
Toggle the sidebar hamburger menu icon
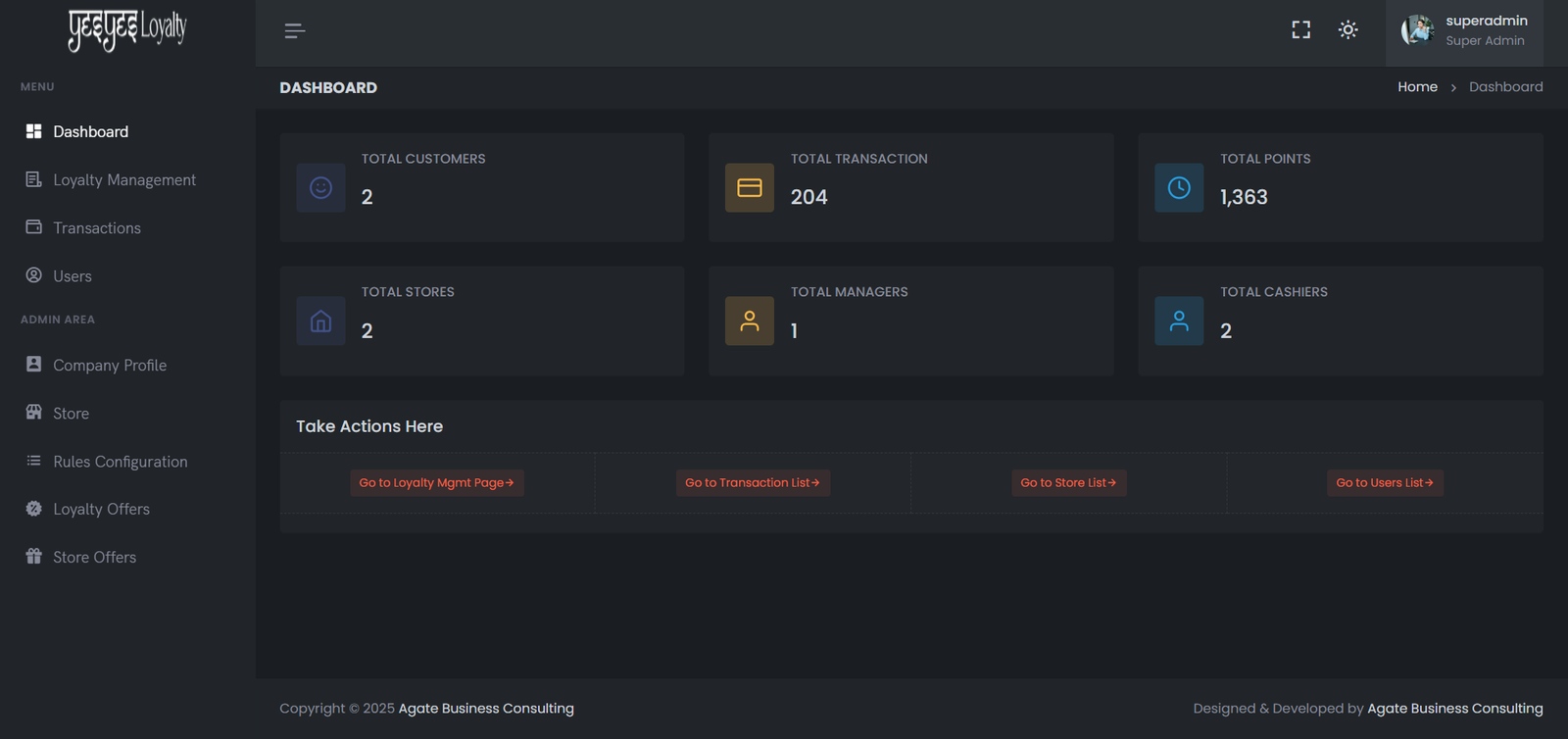pyautogui.click(x=294, y=31)
